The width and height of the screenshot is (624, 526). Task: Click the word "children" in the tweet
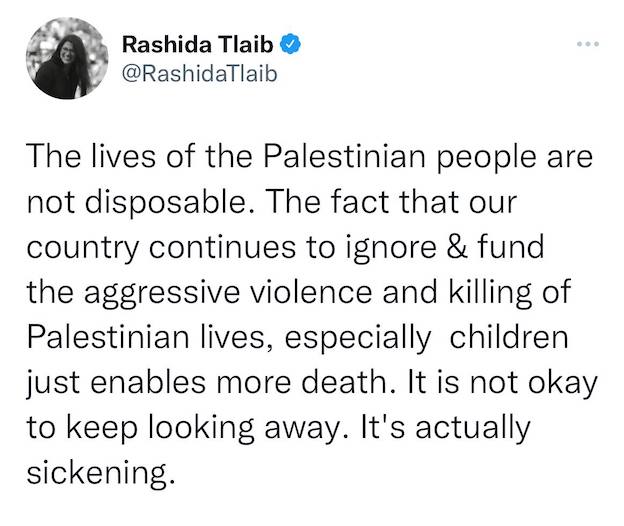pos(509,337)
